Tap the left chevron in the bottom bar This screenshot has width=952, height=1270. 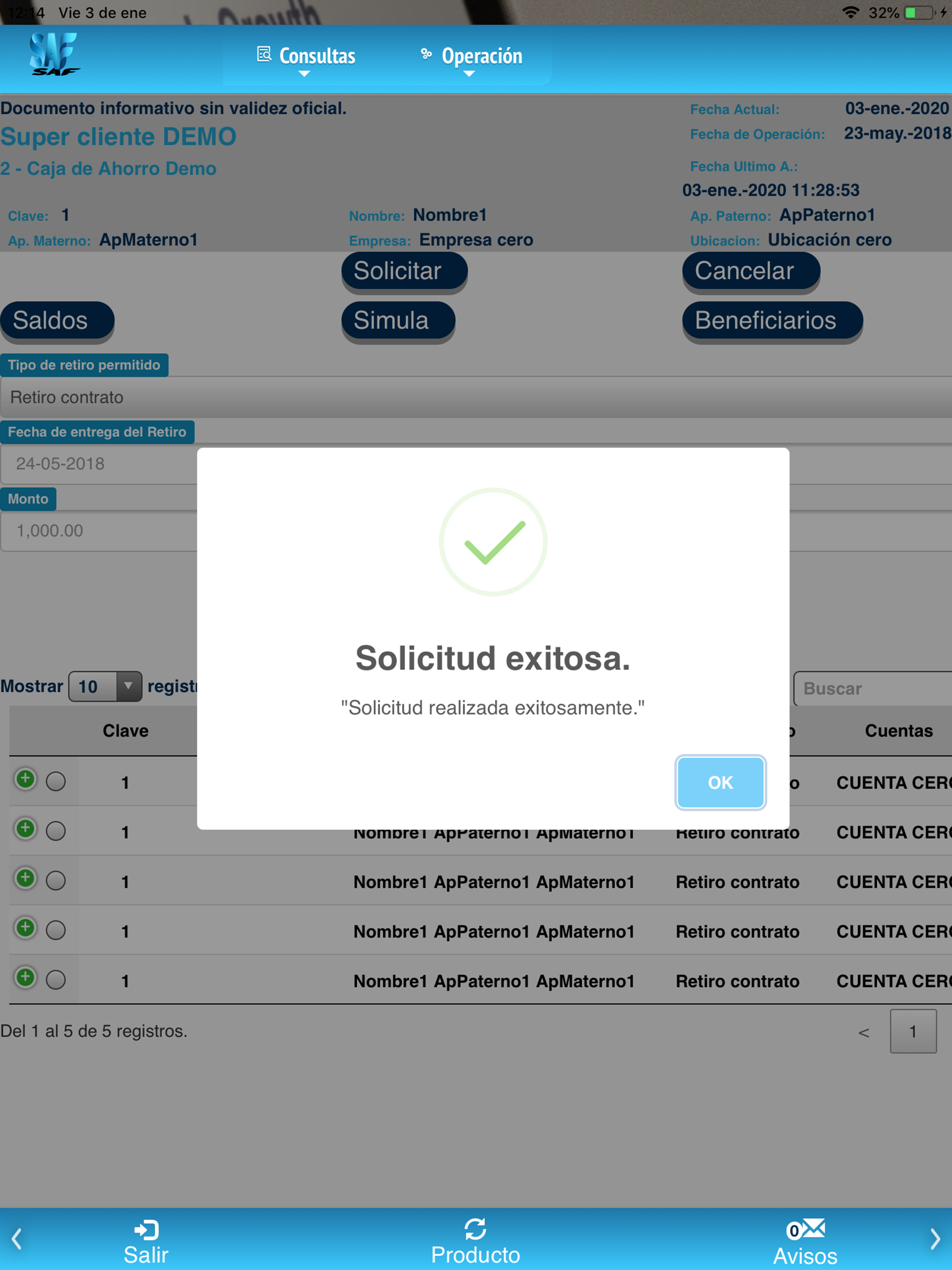17,1239
